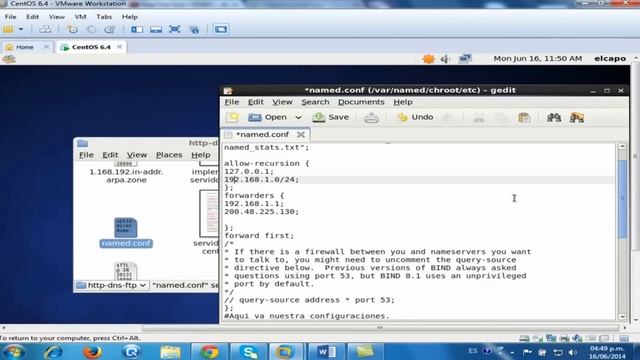The height and width of the screenshot is (360, 640).
Task: Click the Paste clipboard icon in gedit
Action: pos(524,118)
